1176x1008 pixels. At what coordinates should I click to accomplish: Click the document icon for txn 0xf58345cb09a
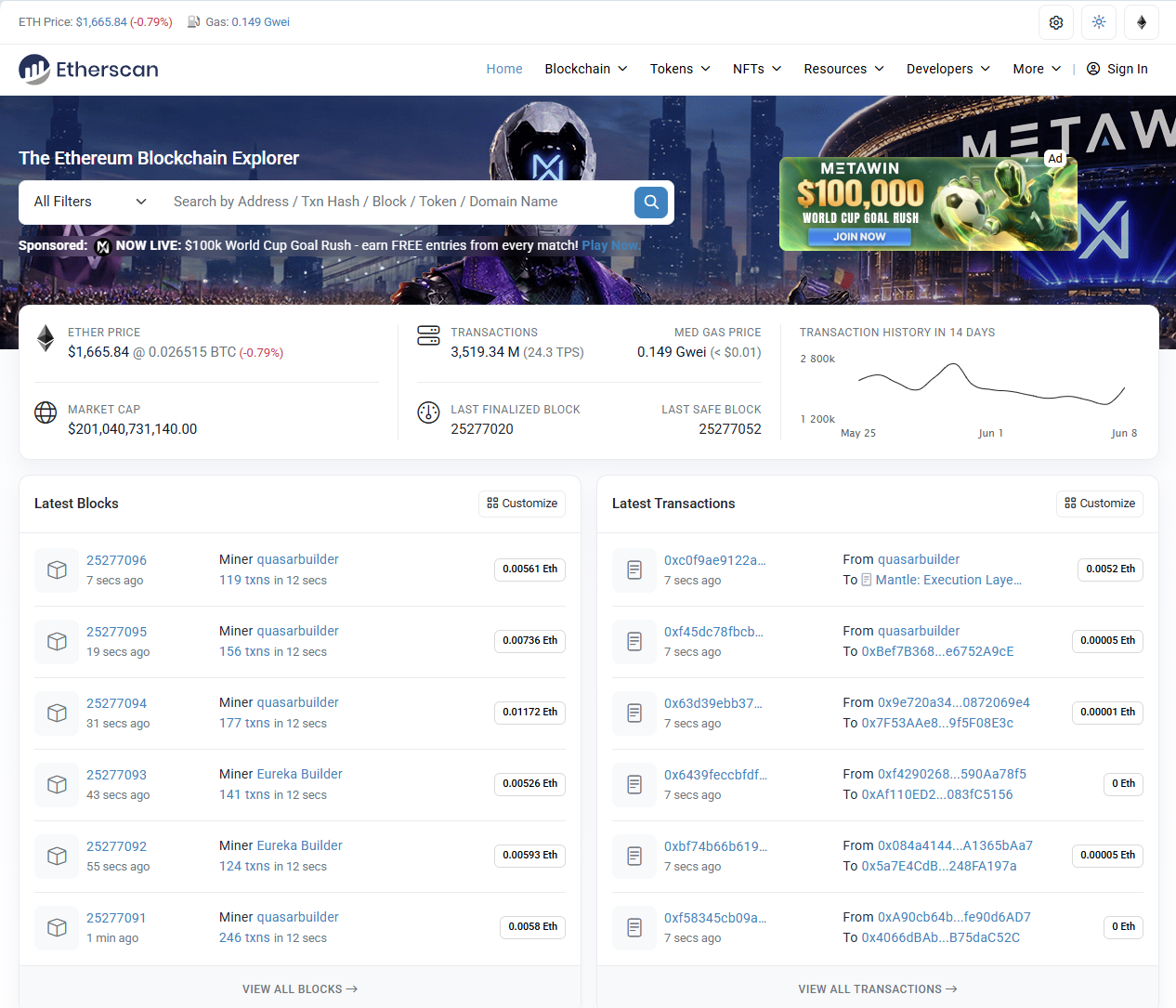coord(634,927)
